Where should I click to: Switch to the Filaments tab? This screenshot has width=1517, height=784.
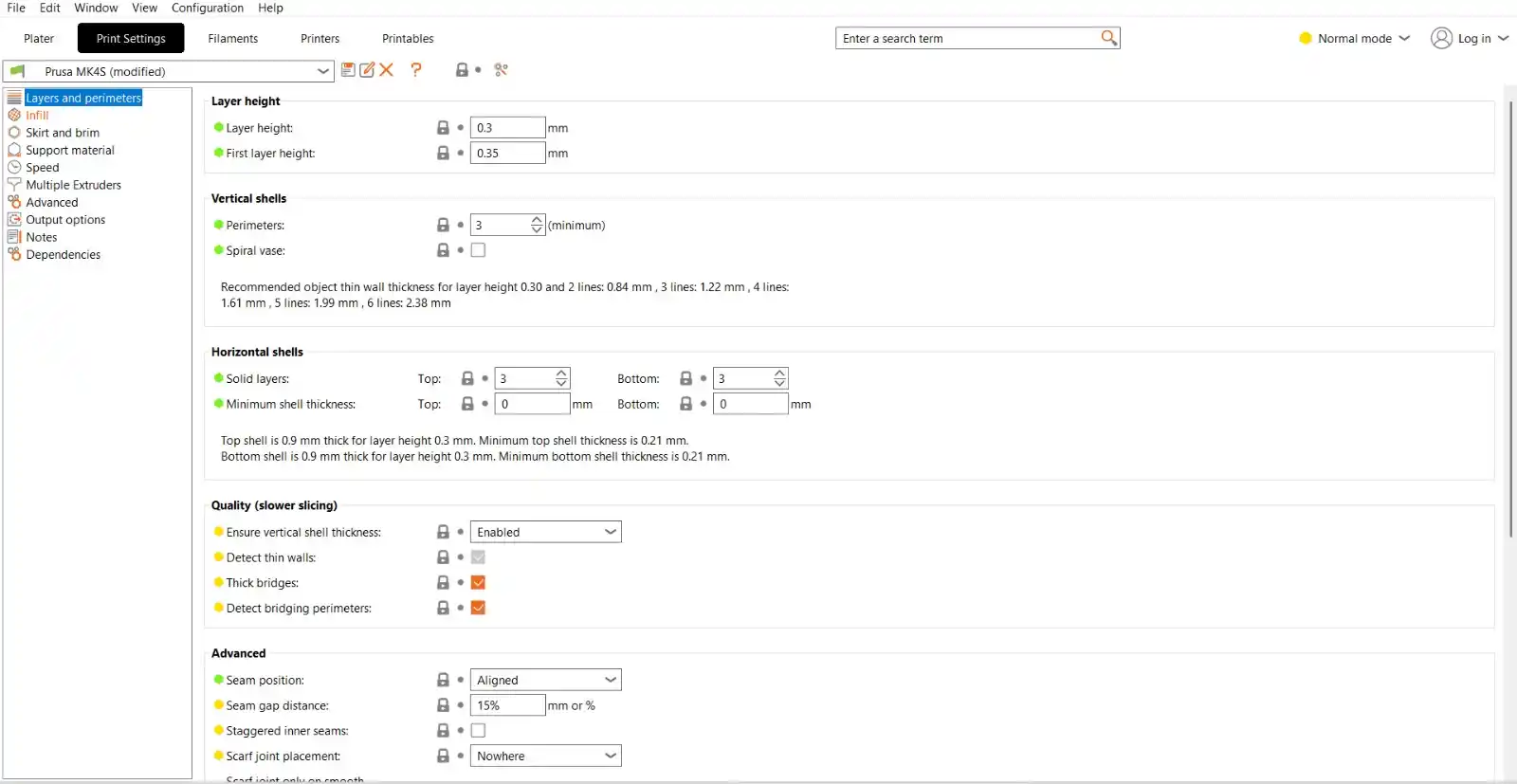(x=232, y=39)
